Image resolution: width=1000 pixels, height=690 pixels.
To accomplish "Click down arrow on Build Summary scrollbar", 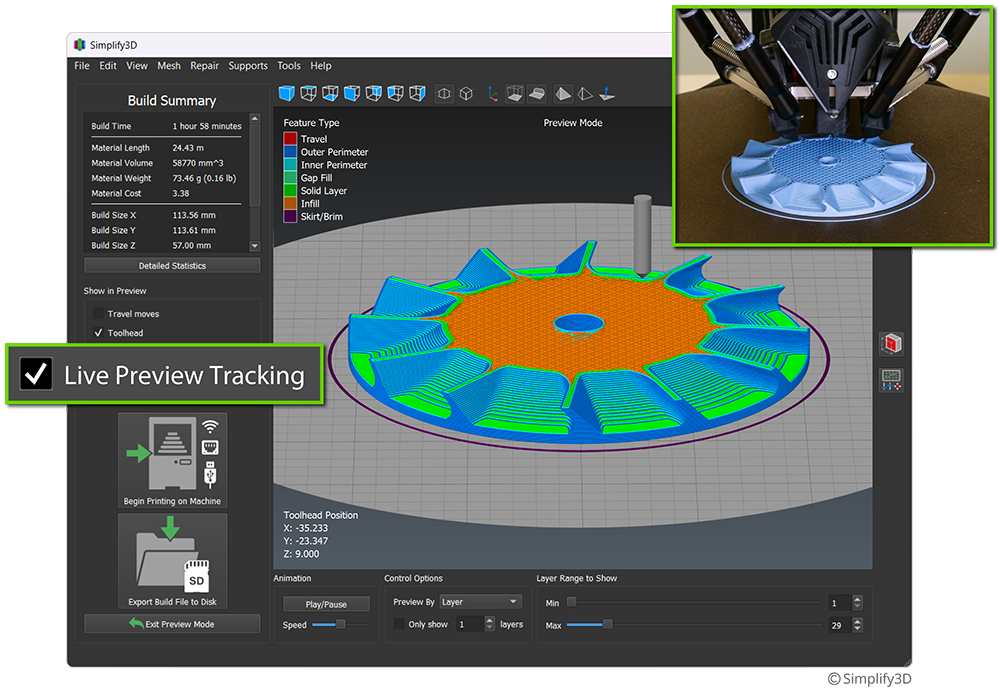I will coord(254,245).
